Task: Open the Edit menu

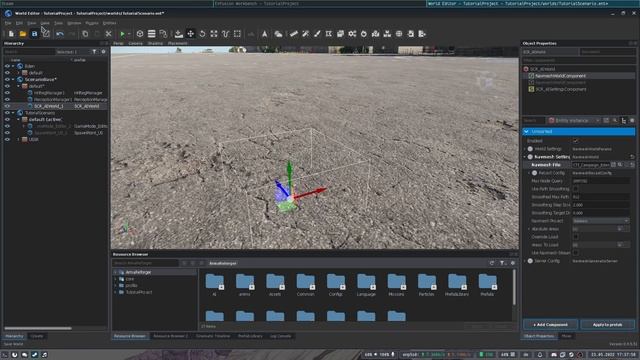Action: pyautogui.click(x=19, y=23)
